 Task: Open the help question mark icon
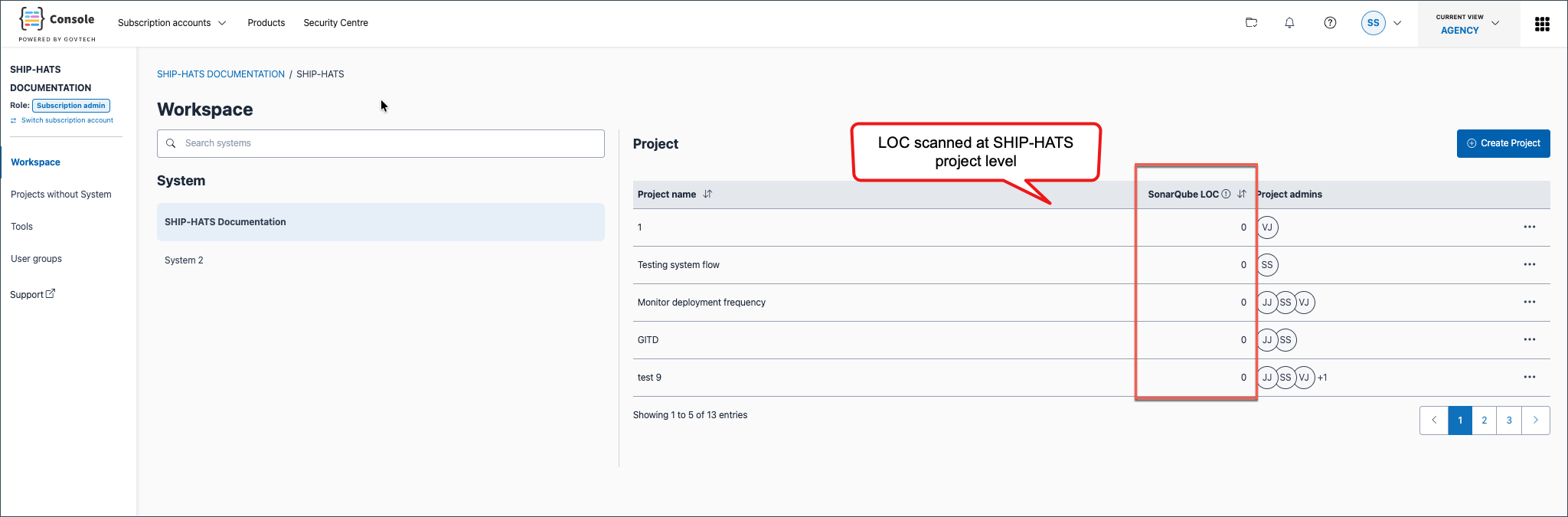(1330, 23)
